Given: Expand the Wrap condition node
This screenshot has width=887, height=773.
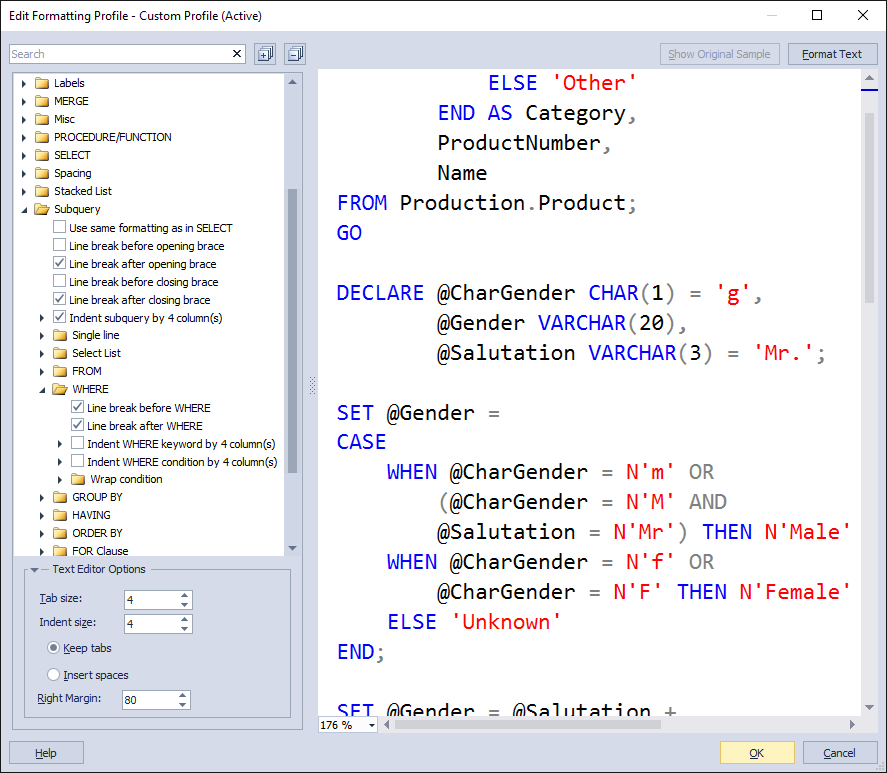Looking at the screenshot, I should pyautogui.click(x=60, y=480).
